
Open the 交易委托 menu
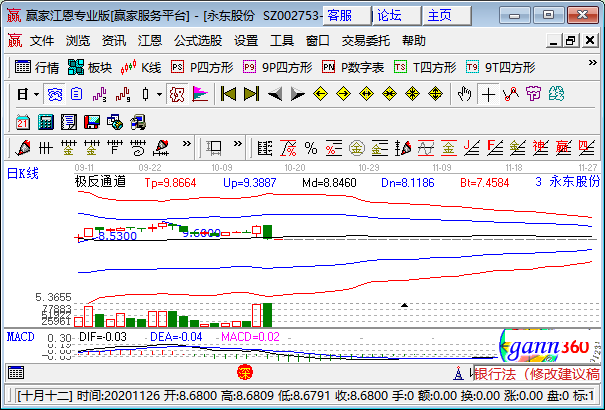365,40
